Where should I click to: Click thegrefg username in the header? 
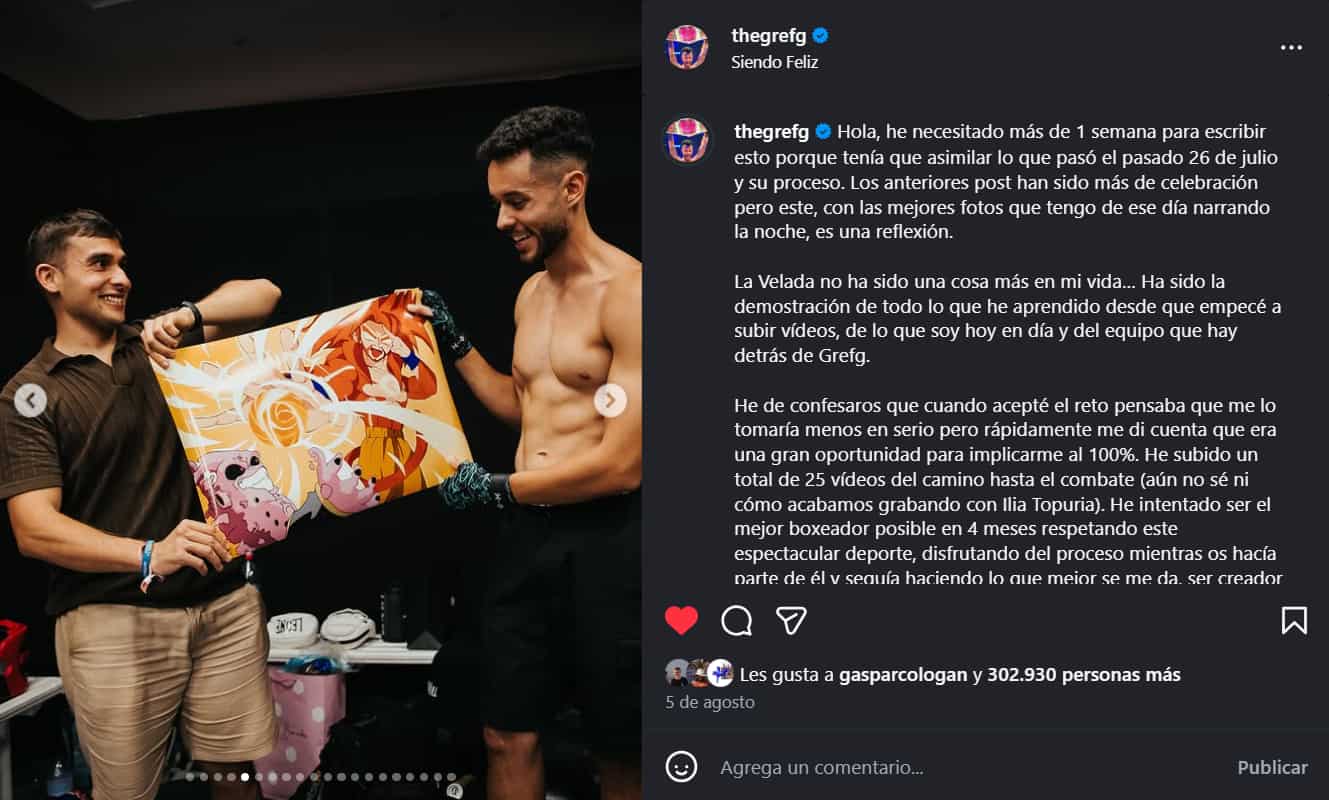[769, 36]
